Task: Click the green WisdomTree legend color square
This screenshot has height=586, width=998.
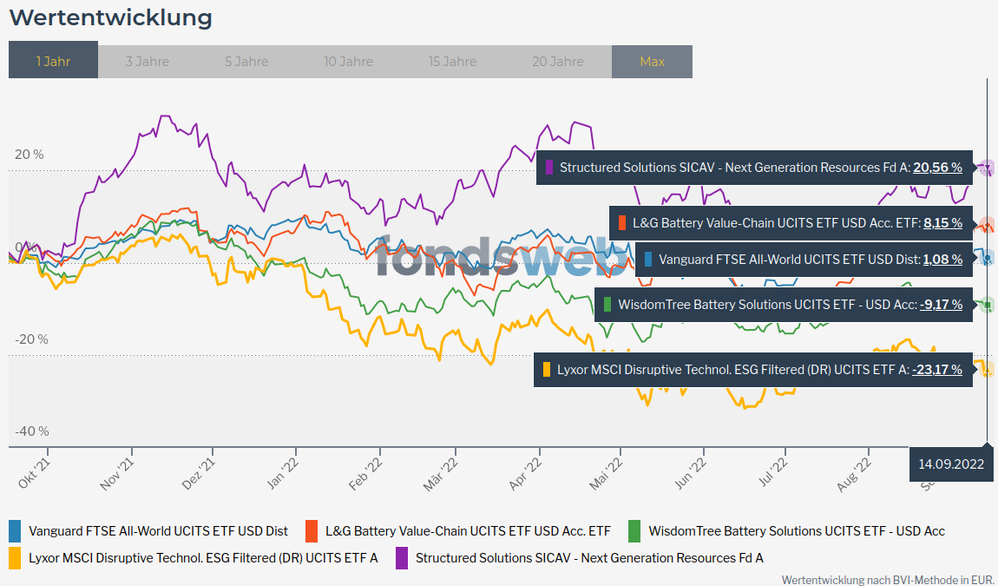Action: point(634,531)
